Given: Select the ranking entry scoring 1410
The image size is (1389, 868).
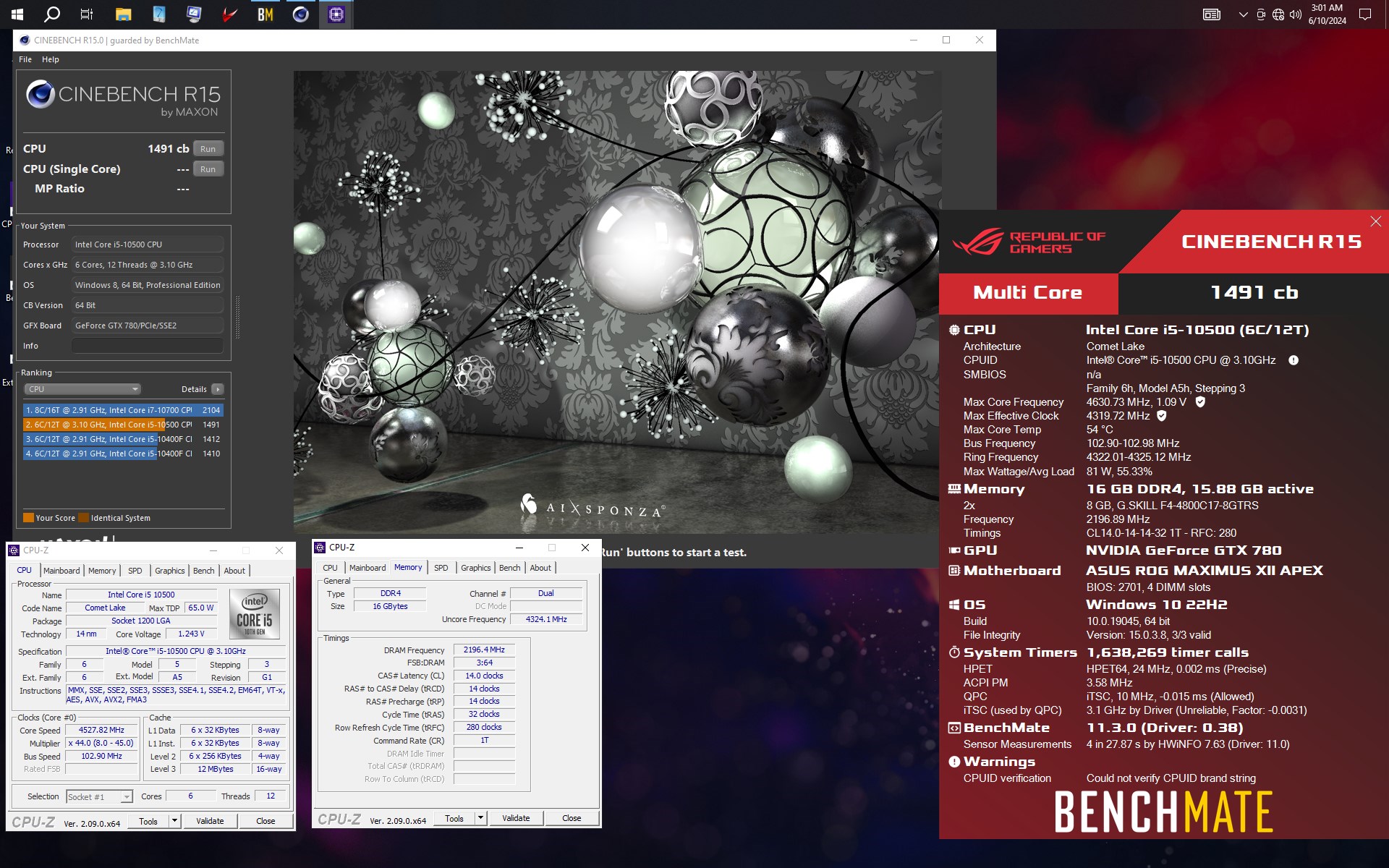Looking at the screenshot, I should click(x=123, y=454).
